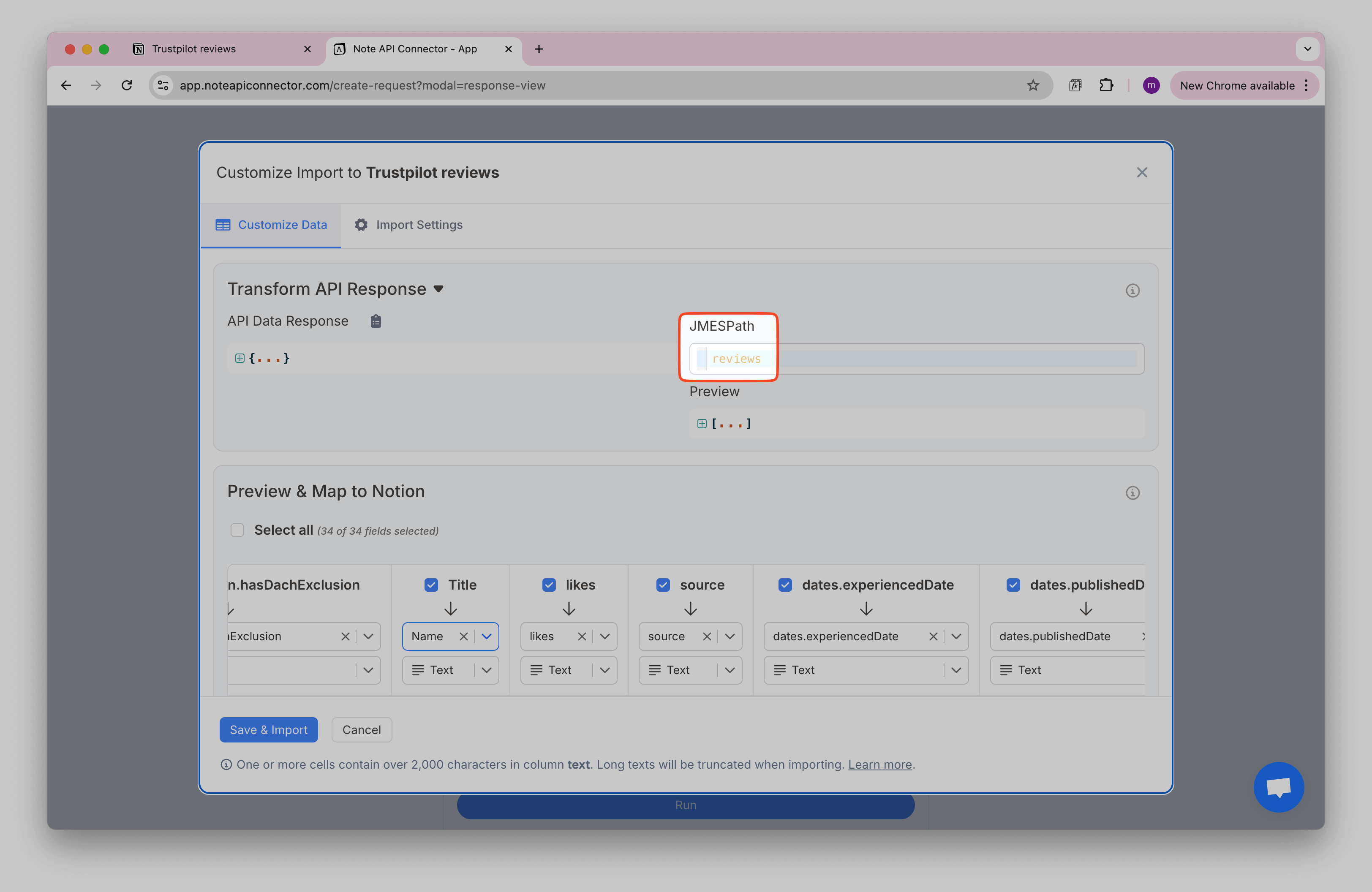Open Chrome three-dot menu
This screenshot has width=1372, height=892.
(x=1306, y=85)
